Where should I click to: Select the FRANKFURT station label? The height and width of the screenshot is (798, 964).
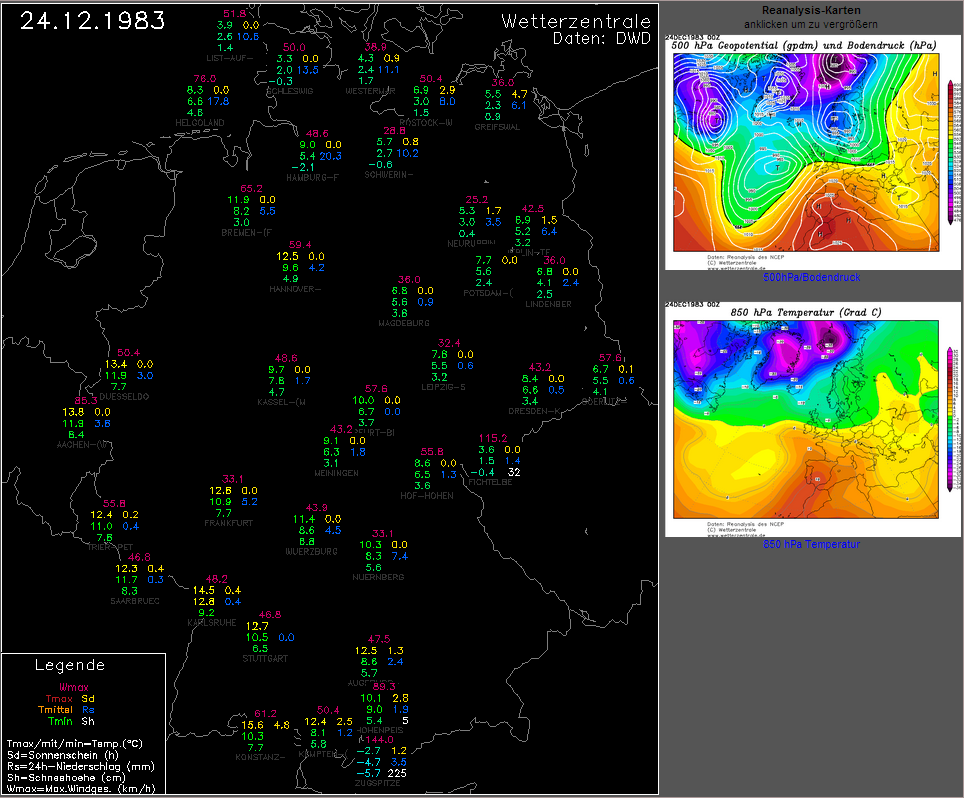coord(228,523)
